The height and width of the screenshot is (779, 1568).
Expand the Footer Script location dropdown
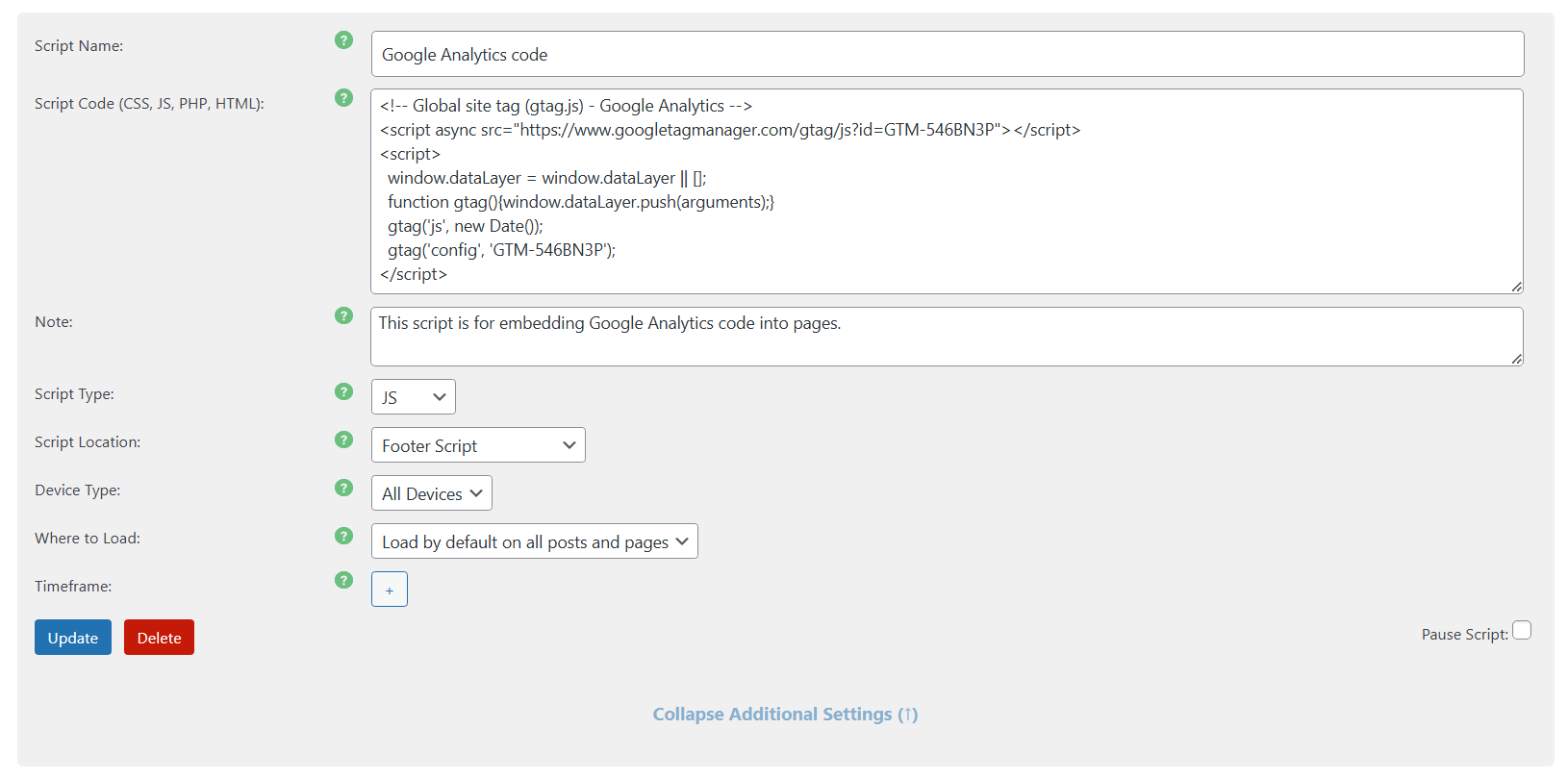pyautogui.click(x=477, y=445)
